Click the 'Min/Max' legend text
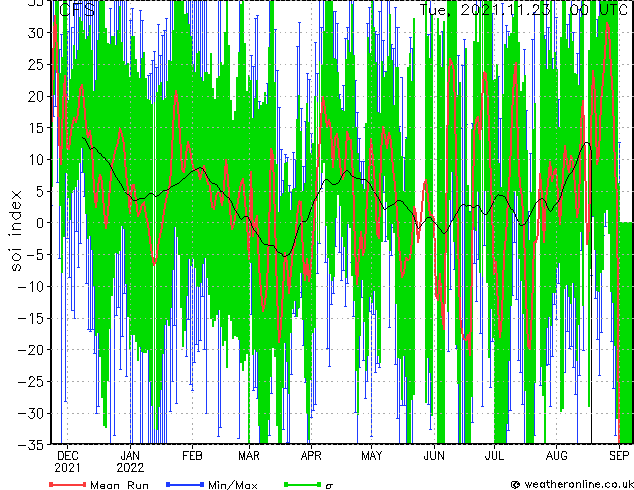634x490 pixels. [232, 485]
